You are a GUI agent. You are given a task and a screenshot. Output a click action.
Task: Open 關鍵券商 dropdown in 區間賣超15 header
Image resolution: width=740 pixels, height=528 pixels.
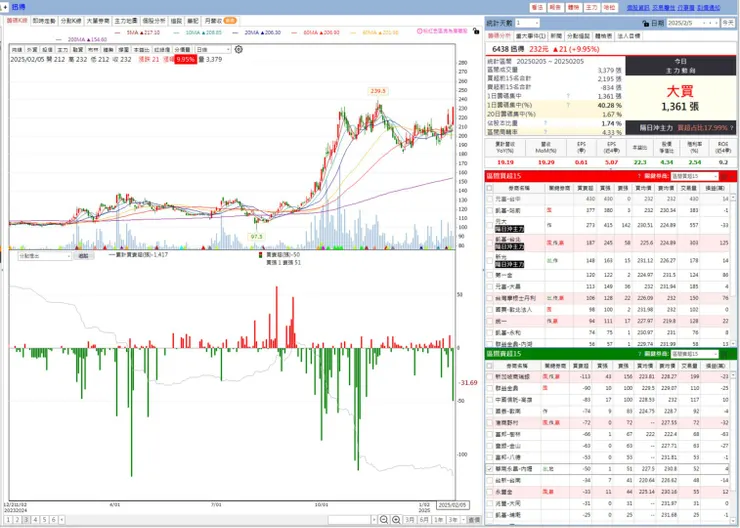tap(694, 354)
